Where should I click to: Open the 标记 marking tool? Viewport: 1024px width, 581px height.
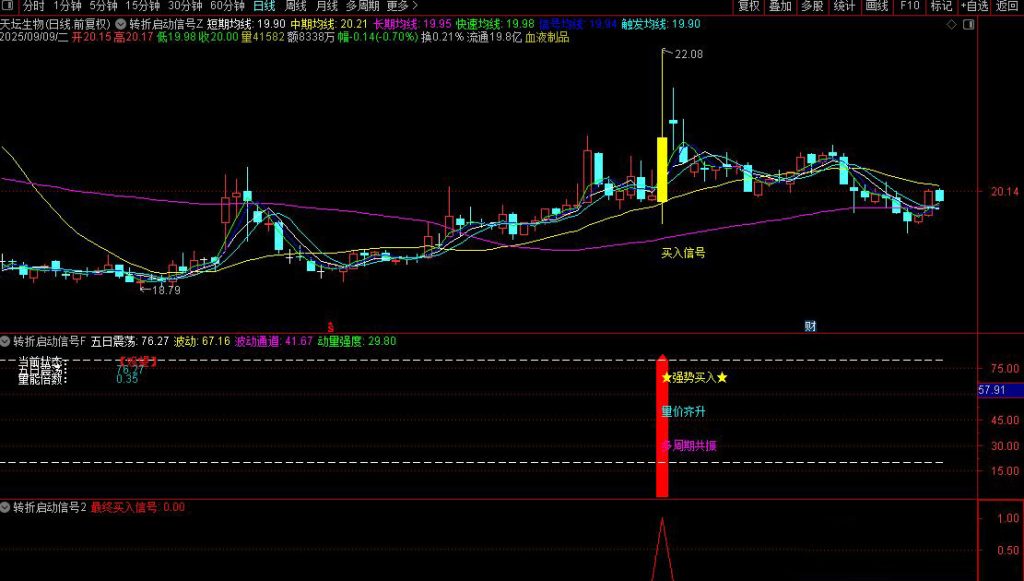point(941,6)
